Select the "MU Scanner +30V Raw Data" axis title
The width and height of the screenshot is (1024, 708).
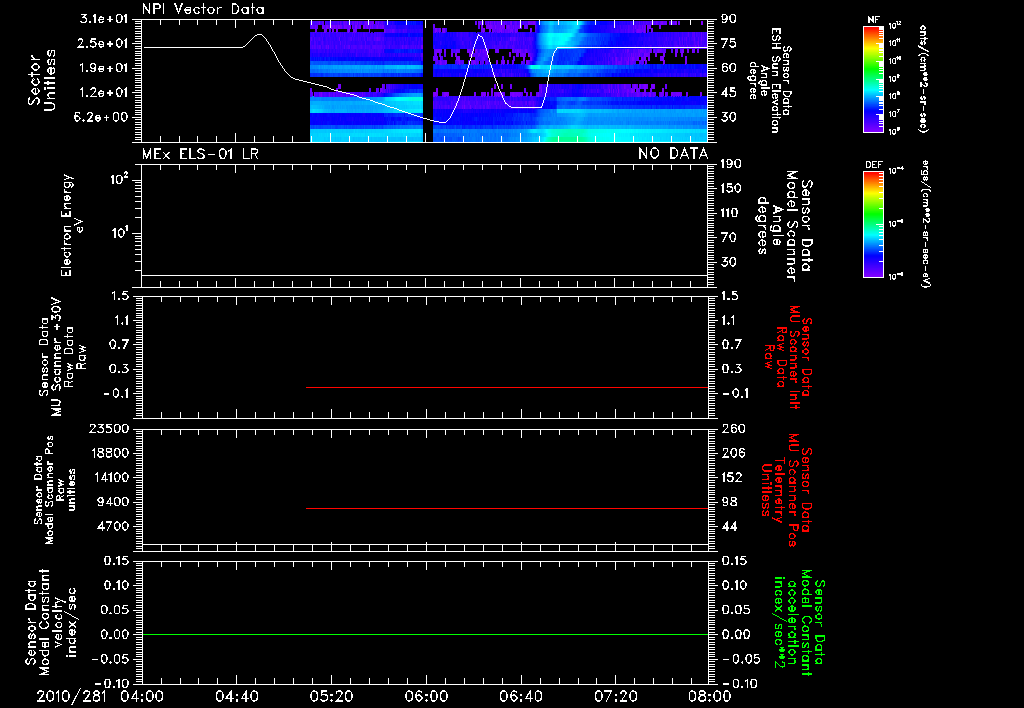(62, 357)
